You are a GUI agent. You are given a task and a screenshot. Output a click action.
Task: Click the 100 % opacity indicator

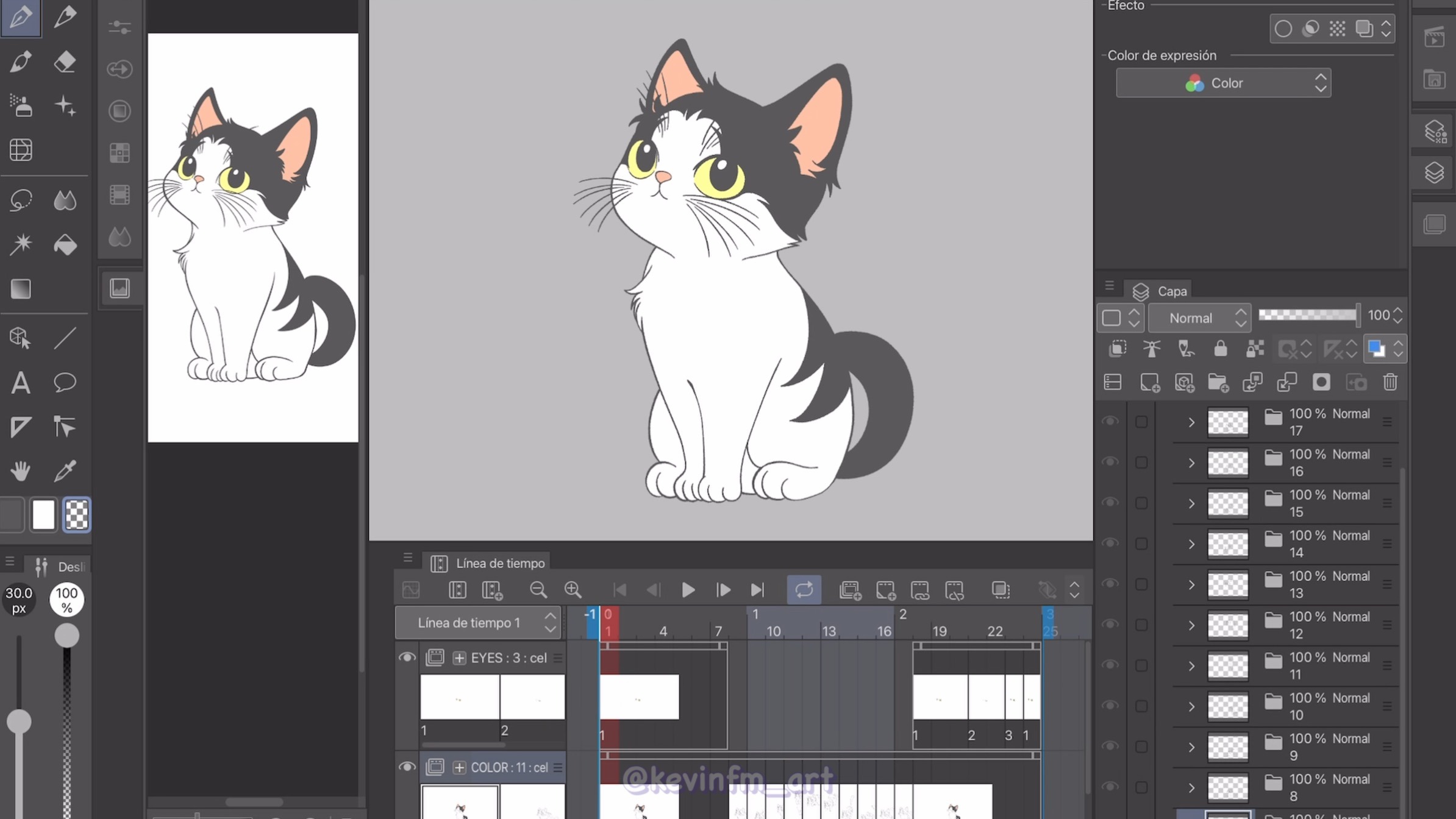click(66, 600)
